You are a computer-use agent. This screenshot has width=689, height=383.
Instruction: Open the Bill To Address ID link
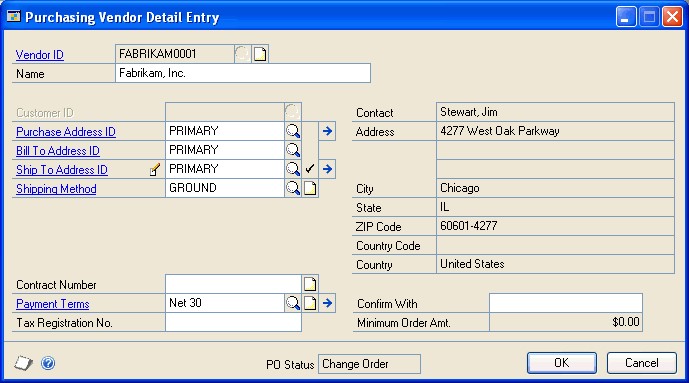point(58,151)
